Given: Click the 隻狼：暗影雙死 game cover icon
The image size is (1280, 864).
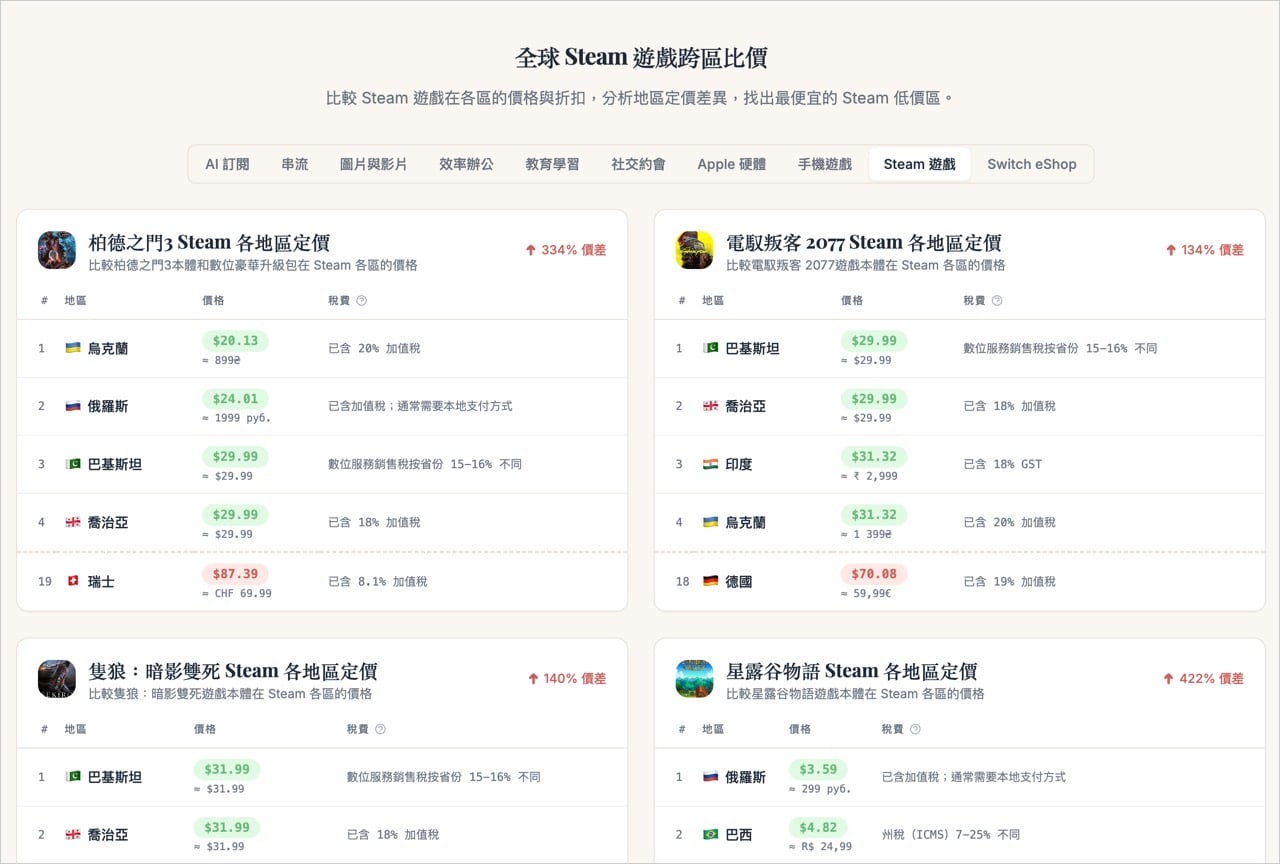Looking at the screenshot, I should tap(57, 678).
